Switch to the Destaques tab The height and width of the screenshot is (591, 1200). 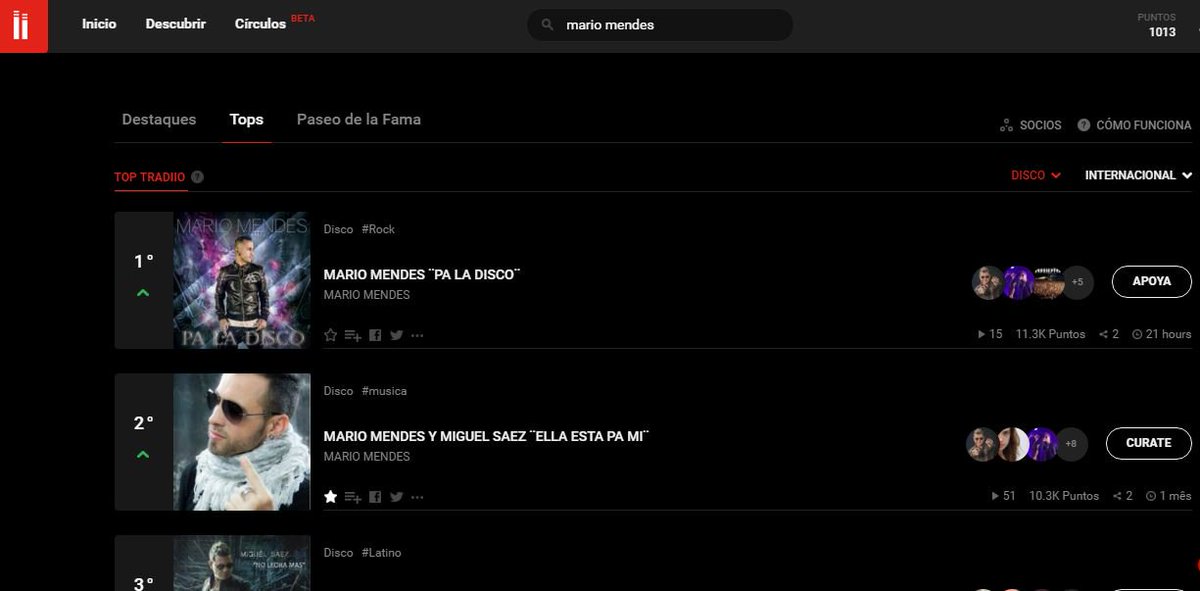click(x=159, y=119)
